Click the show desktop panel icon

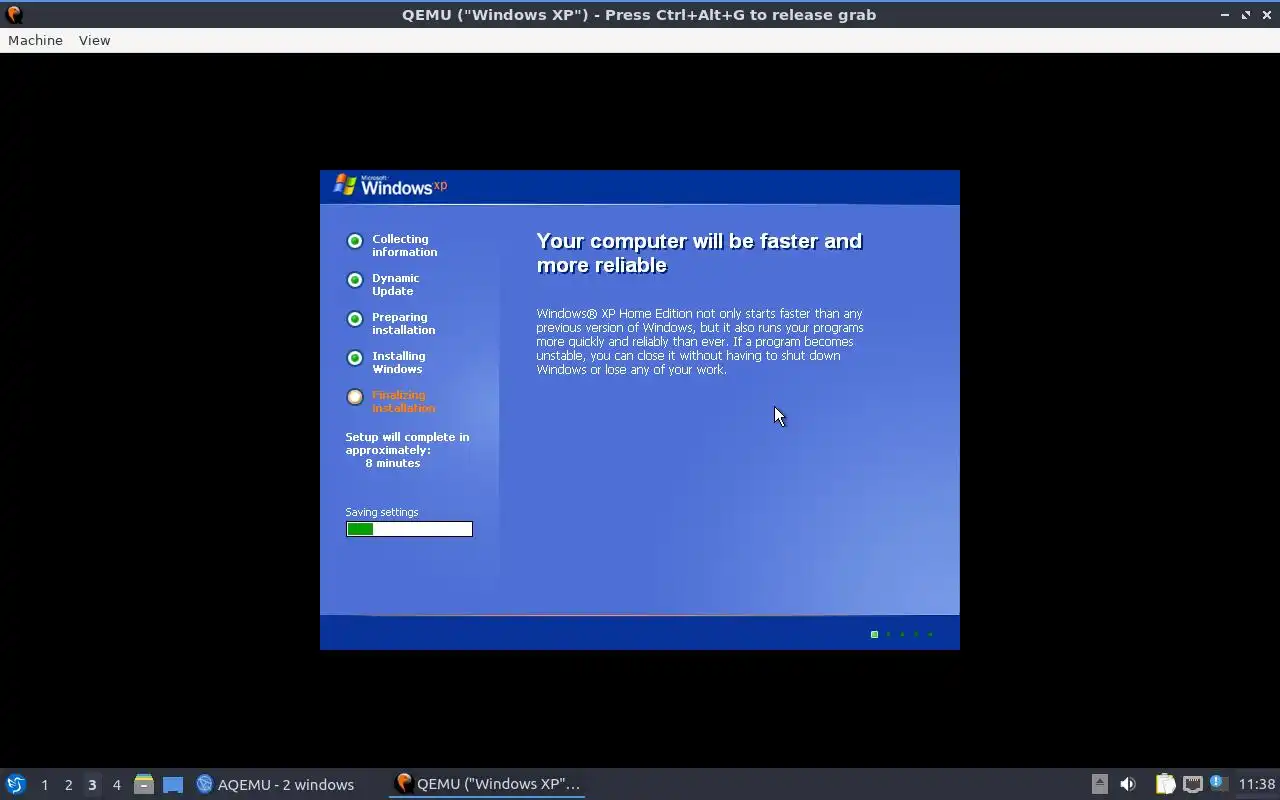(173, 784)
